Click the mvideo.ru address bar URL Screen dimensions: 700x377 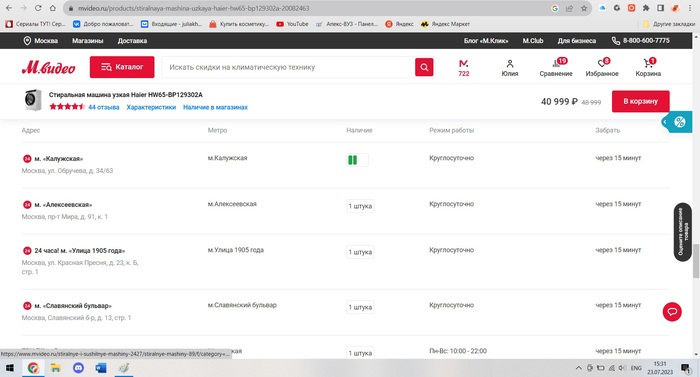[x=193, y=8]
